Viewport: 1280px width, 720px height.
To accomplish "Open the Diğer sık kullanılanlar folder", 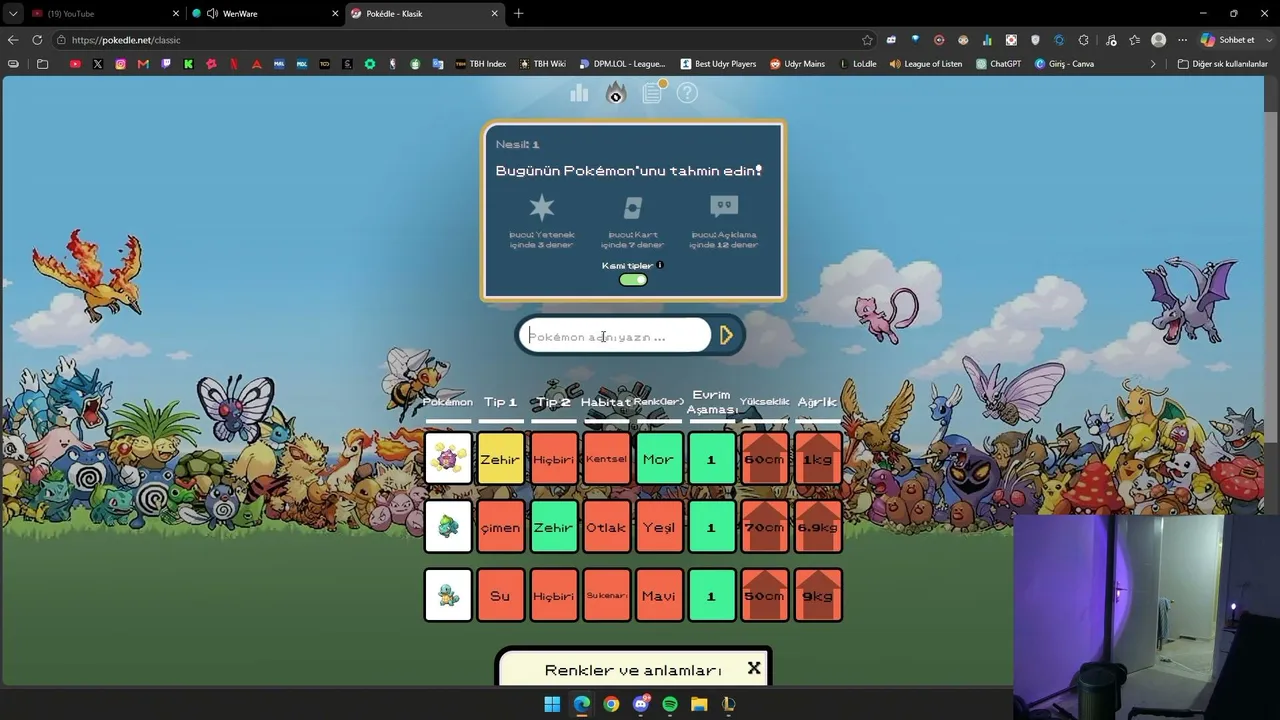I will 1222,64.
